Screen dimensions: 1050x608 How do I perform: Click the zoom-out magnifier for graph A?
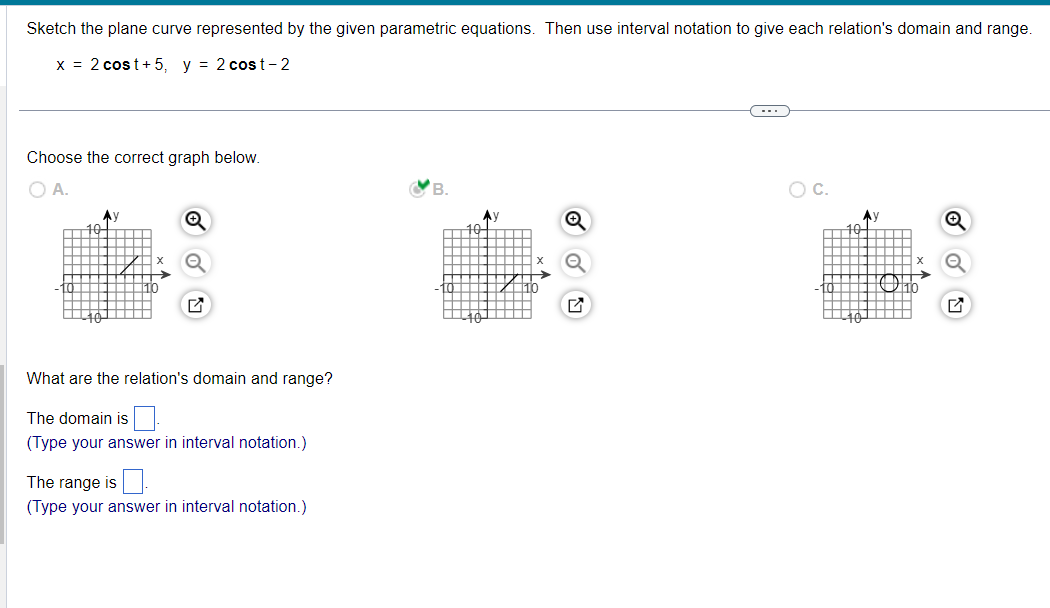tap(195, 262)
